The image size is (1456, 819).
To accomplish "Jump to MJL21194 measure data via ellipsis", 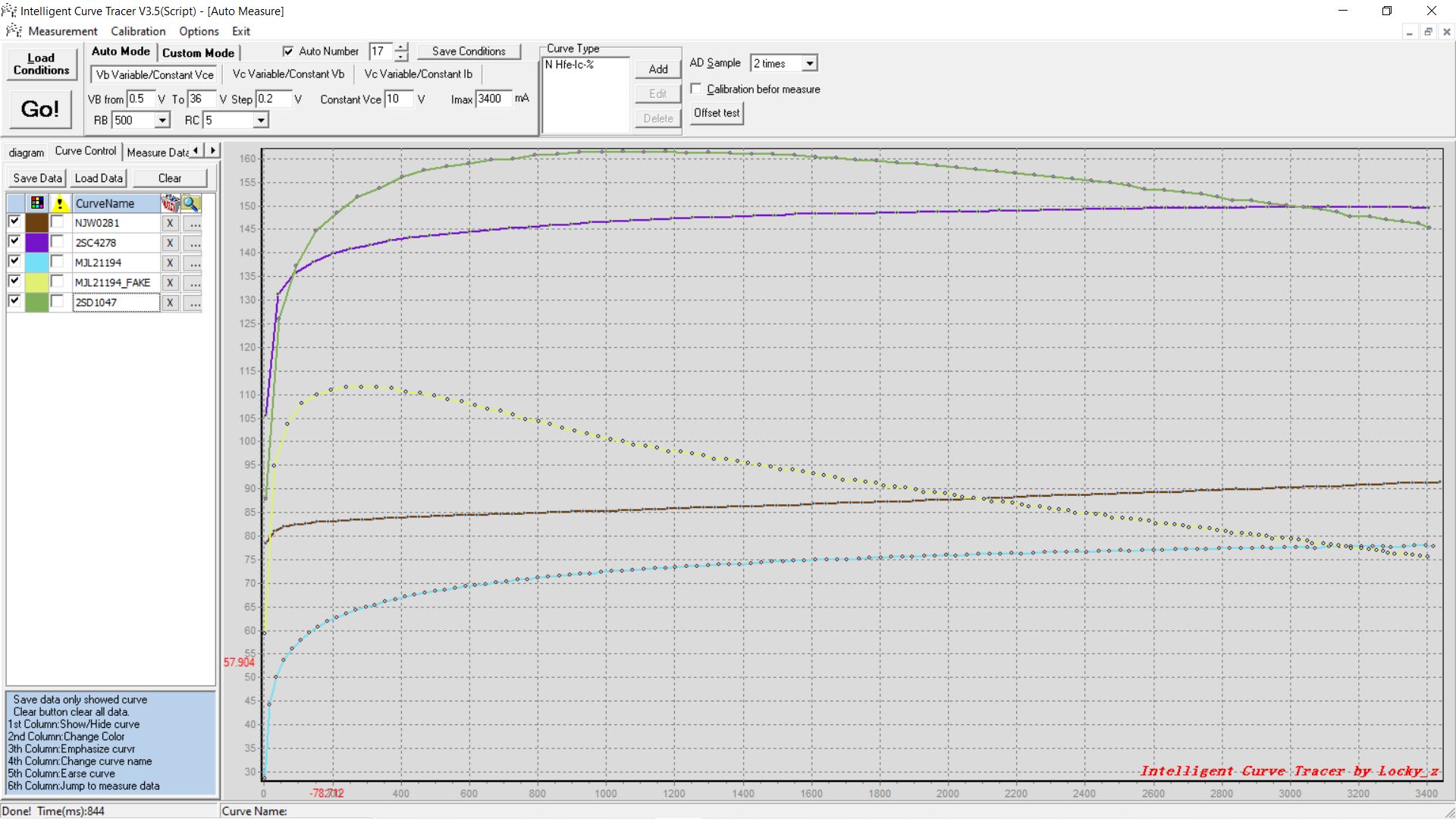I will (195, 263).
